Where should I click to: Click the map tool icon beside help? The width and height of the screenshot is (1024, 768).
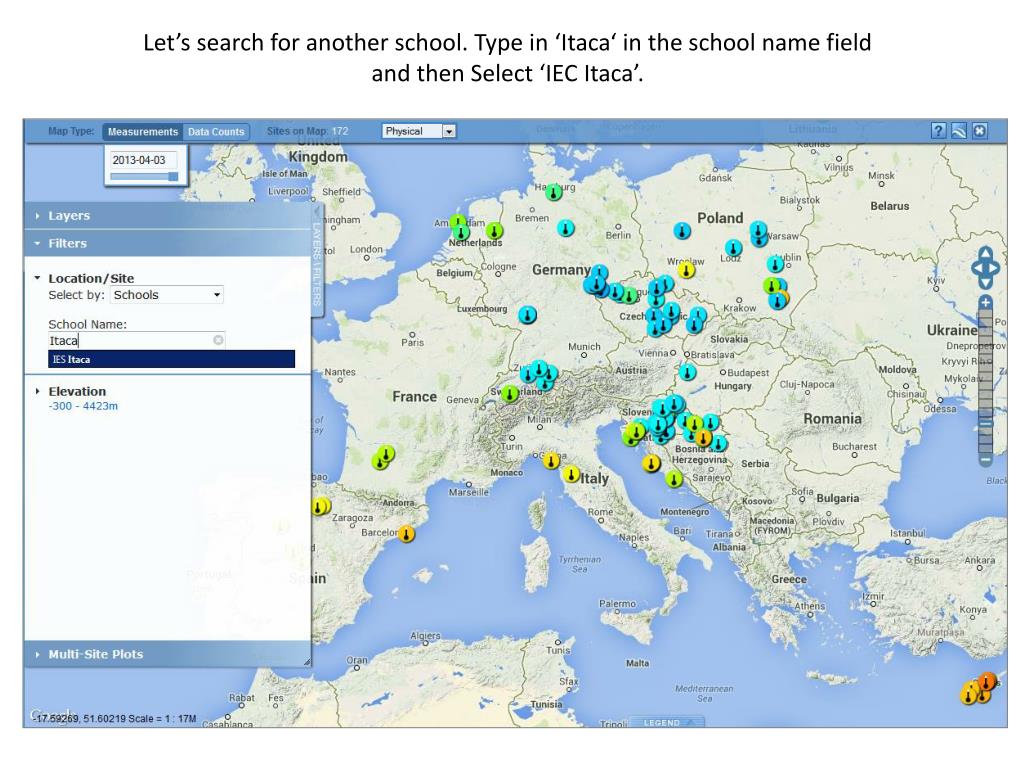(x=959, y=131)
